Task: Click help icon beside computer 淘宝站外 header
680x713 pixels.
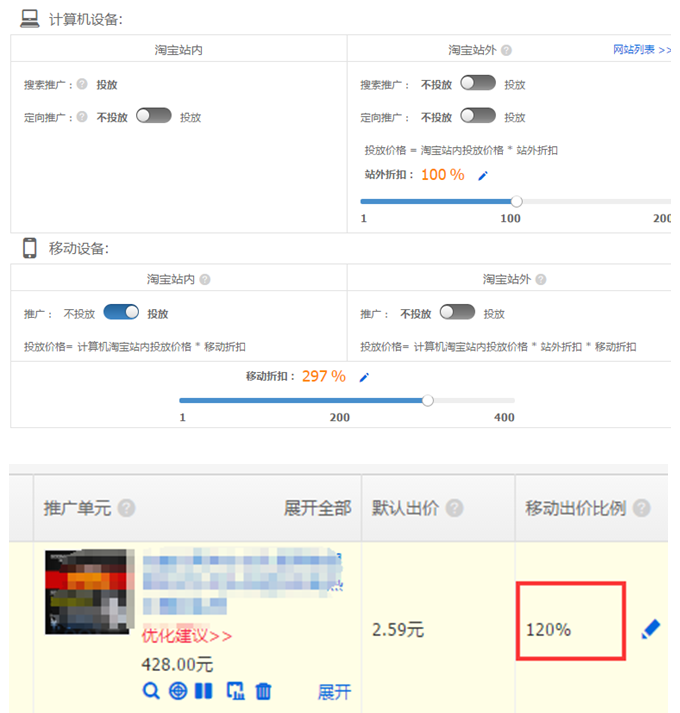Action: (x=506, y=50)
